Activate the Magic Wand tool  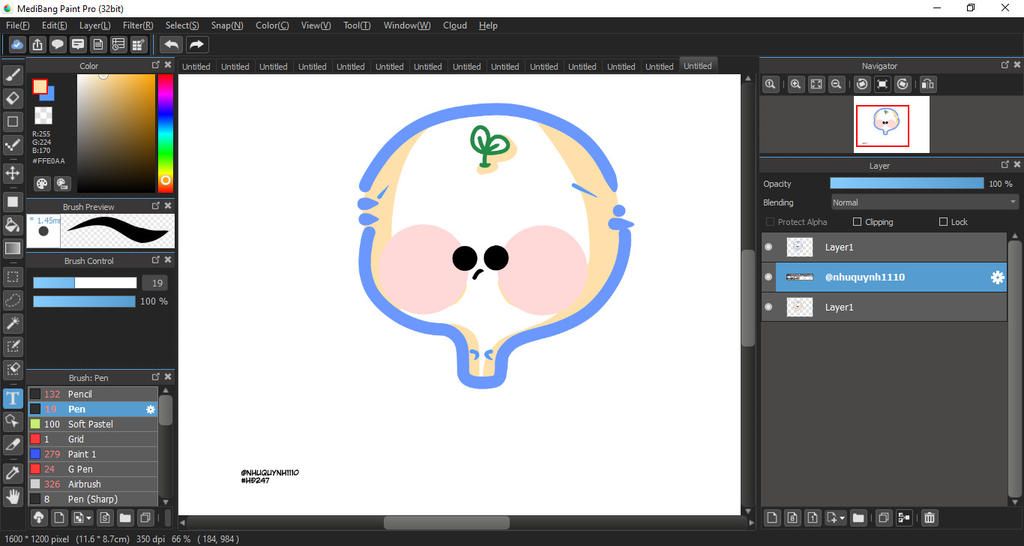tap(13, 323)
